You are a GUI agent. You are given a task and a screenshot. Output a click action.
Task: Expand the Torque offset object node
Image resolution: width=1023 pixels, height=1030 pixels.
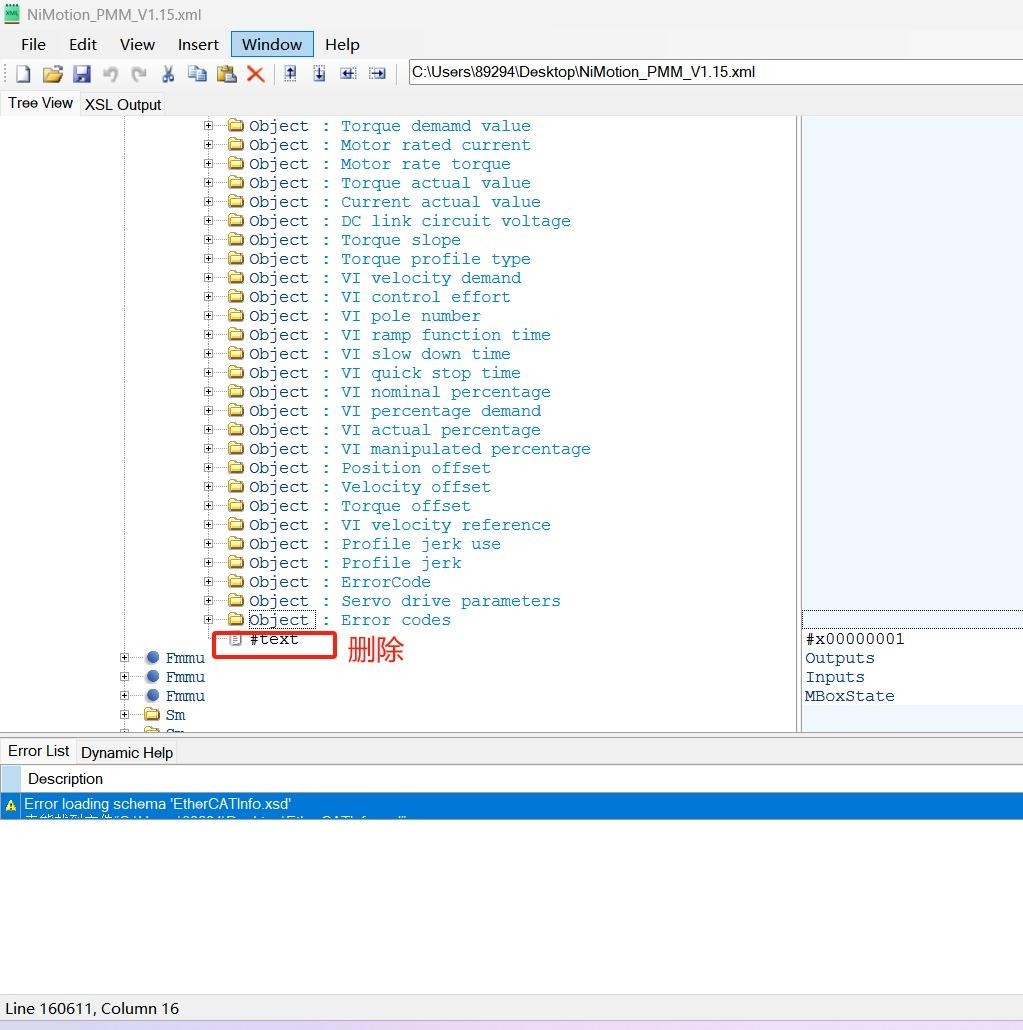click(208, 506)
